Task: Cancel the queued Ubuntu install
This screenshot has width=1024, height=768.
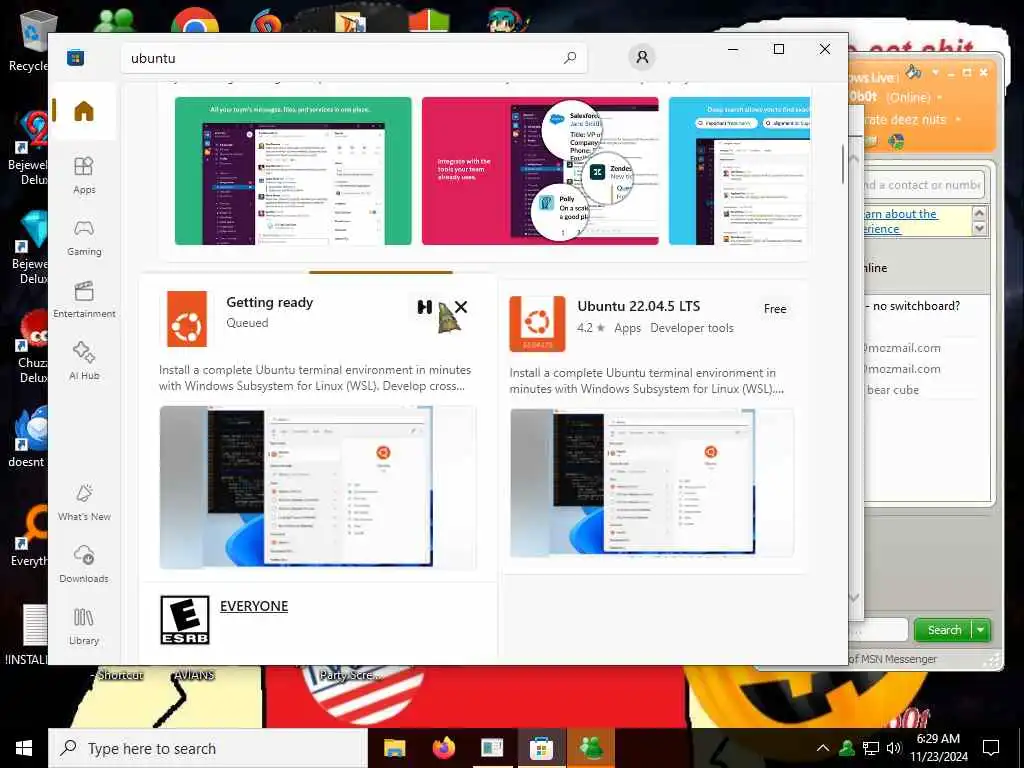Action: click(461, 307)
